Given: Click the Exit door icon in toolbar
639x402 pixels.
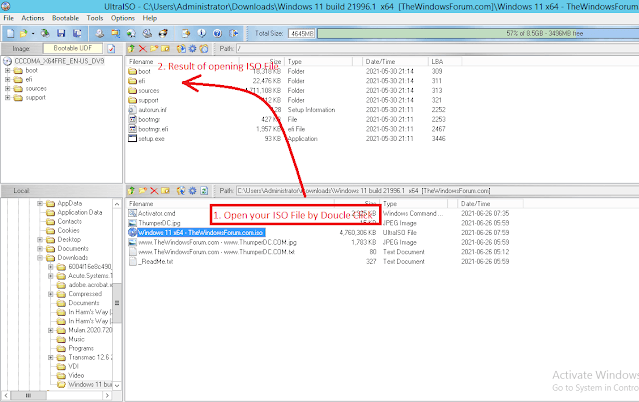Looking at the screenshot, I should tap(234, 33).
